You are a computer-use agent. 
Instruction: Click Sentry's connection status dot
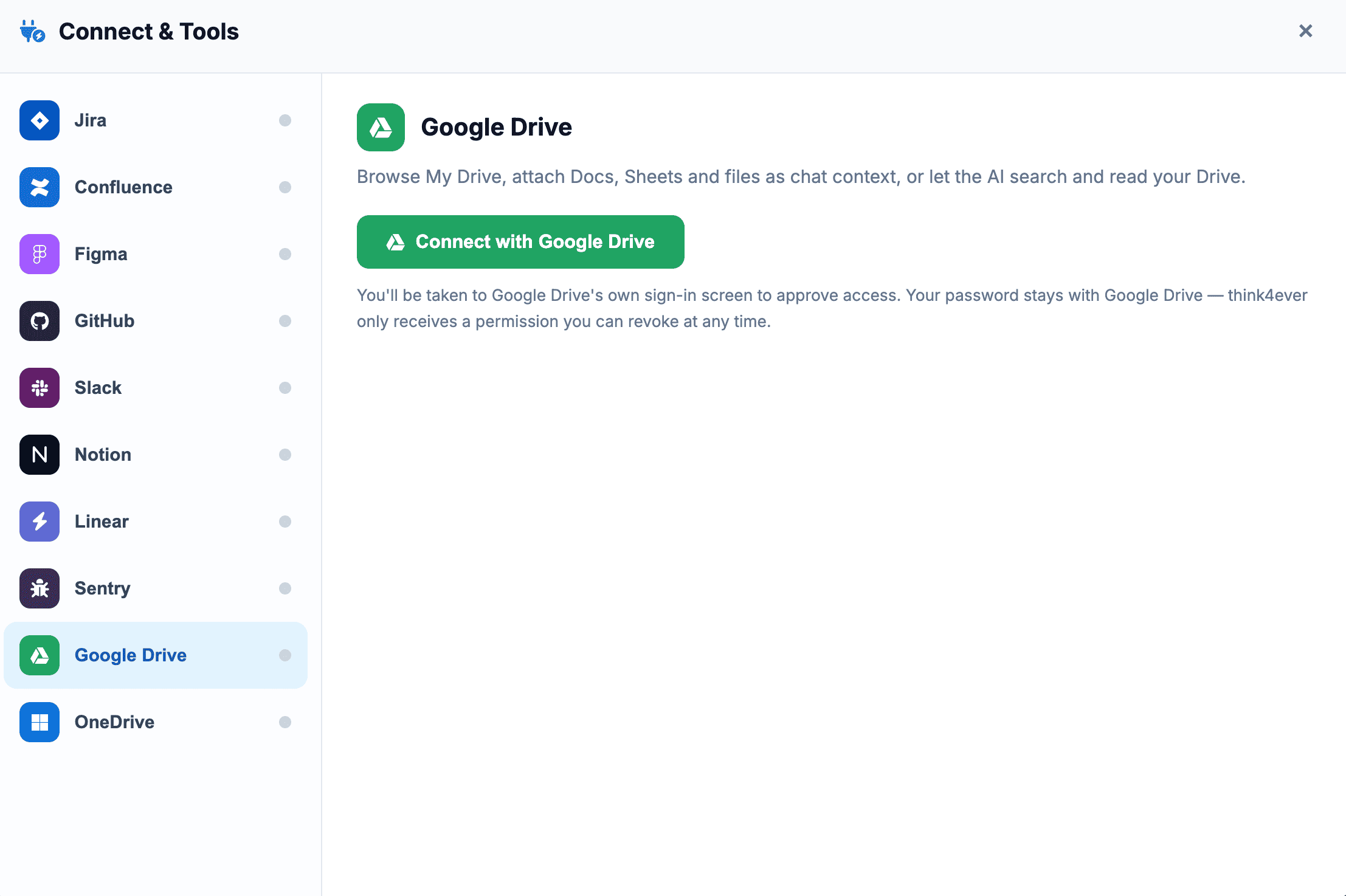pos(285,588)
